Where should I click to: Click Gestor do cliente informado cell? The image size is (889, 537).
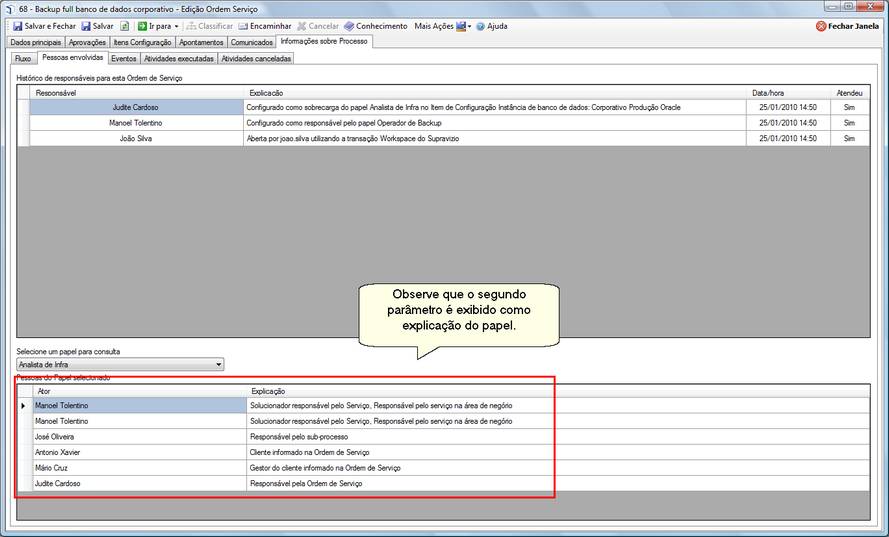(x=558, y=468)
